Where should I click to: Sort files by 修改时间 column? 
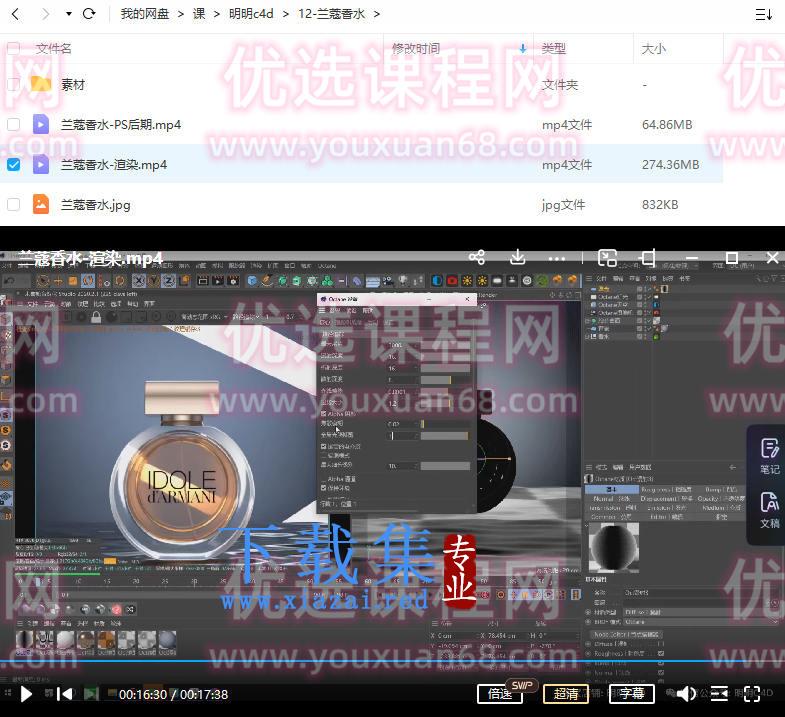coord(416,49)
